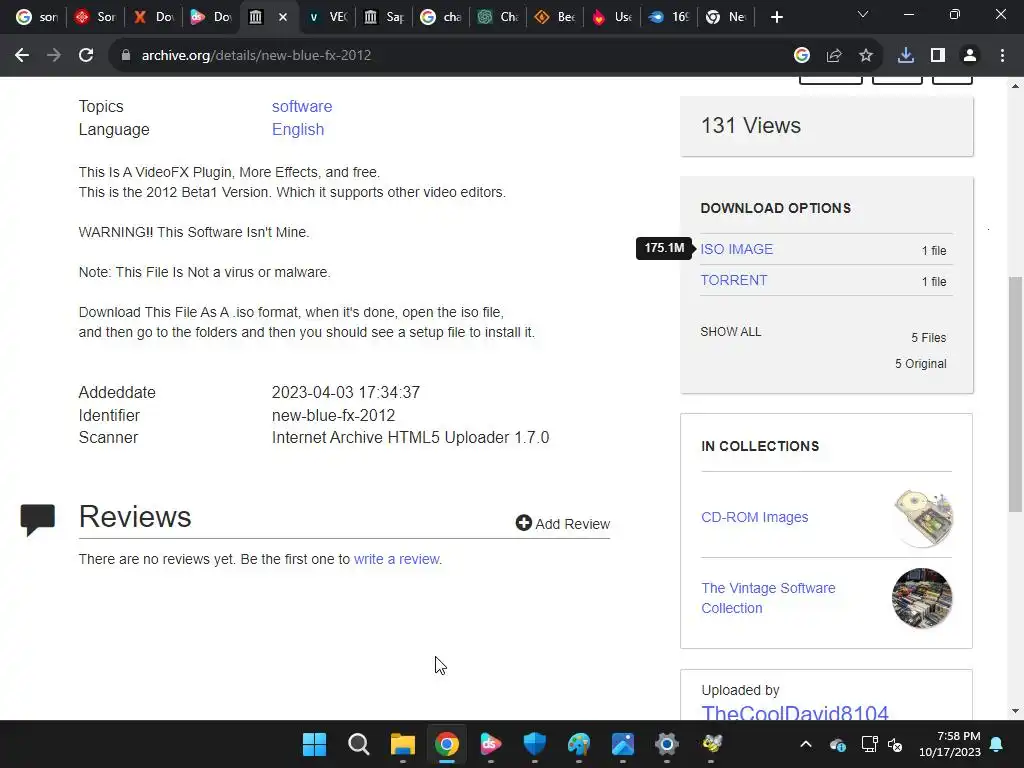Image resolution: width=1024 pixels, height=768 pixels.
Task: Open Chrome three-dot menu
Action: [x=1002, y=56]
